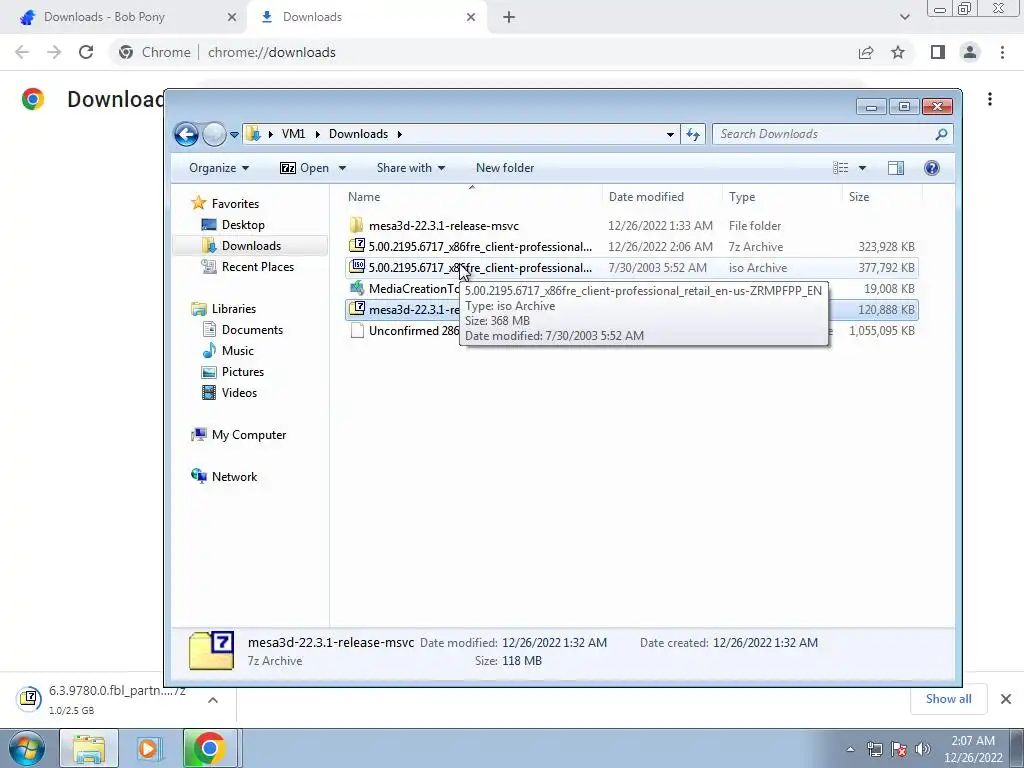Expand download item options chevron

213,700
